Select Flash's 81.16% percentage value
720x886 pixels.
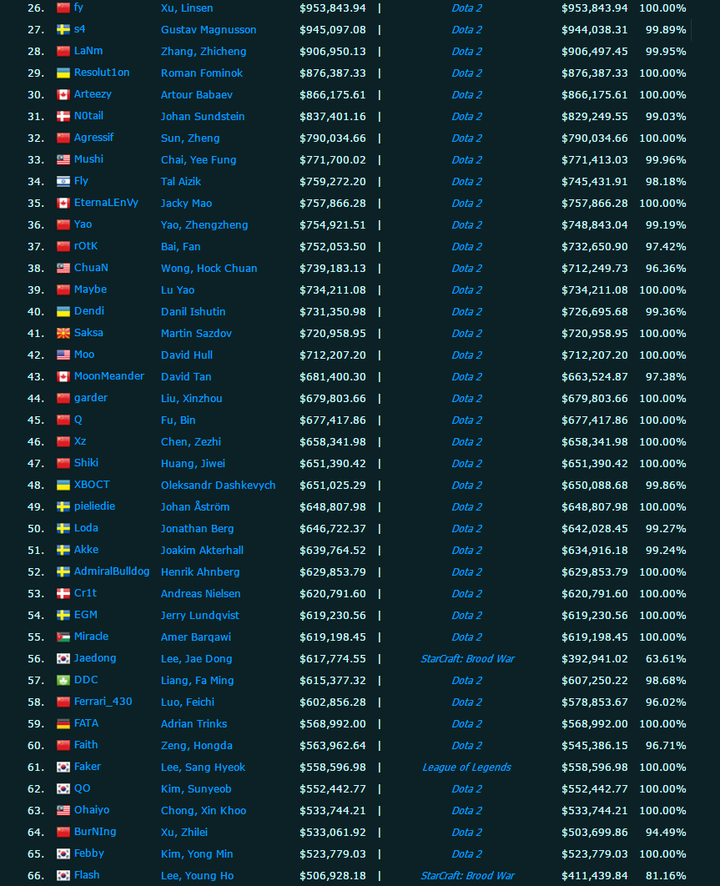(666, 876)
